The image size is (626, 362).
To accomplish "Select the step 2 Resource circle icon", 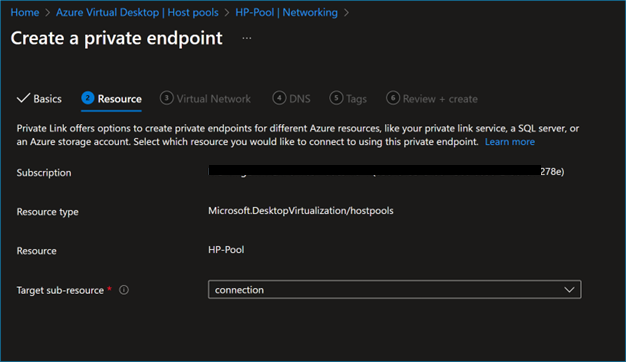I will pyautogui.click(x=87, y=98).
